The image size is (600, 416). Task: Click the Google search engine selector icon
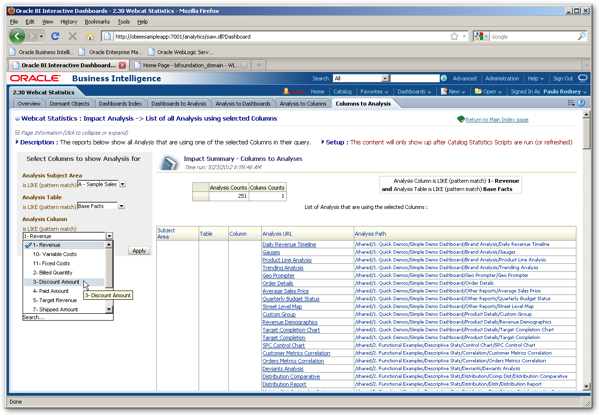479,36
